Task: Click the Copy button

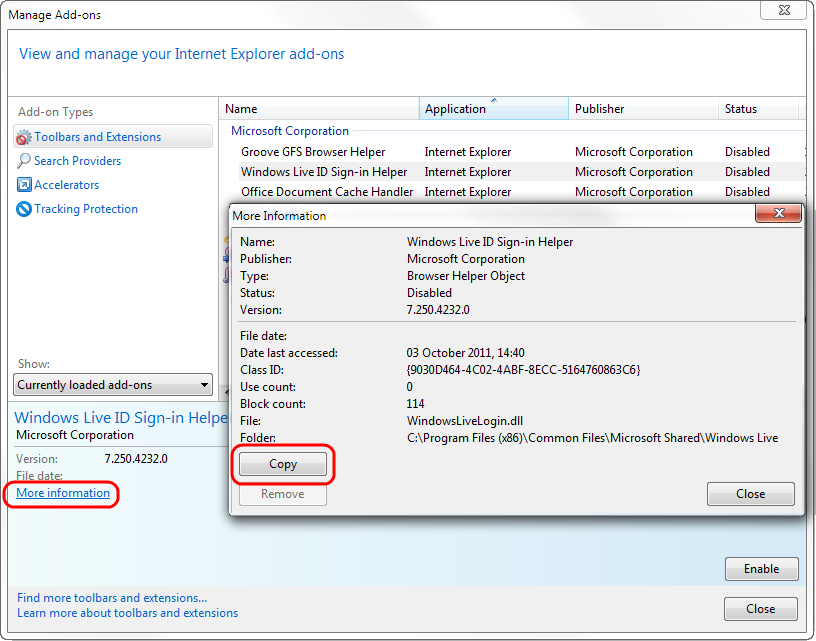Action: pos(283,464)
